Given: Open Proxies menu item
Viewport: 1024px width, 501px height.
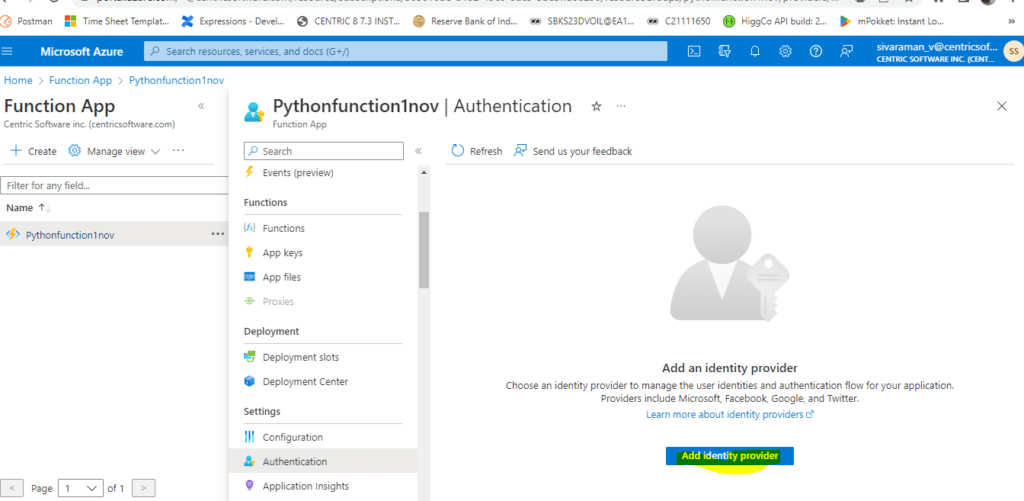Looking at the screenshot, I should tap(278, 302).
